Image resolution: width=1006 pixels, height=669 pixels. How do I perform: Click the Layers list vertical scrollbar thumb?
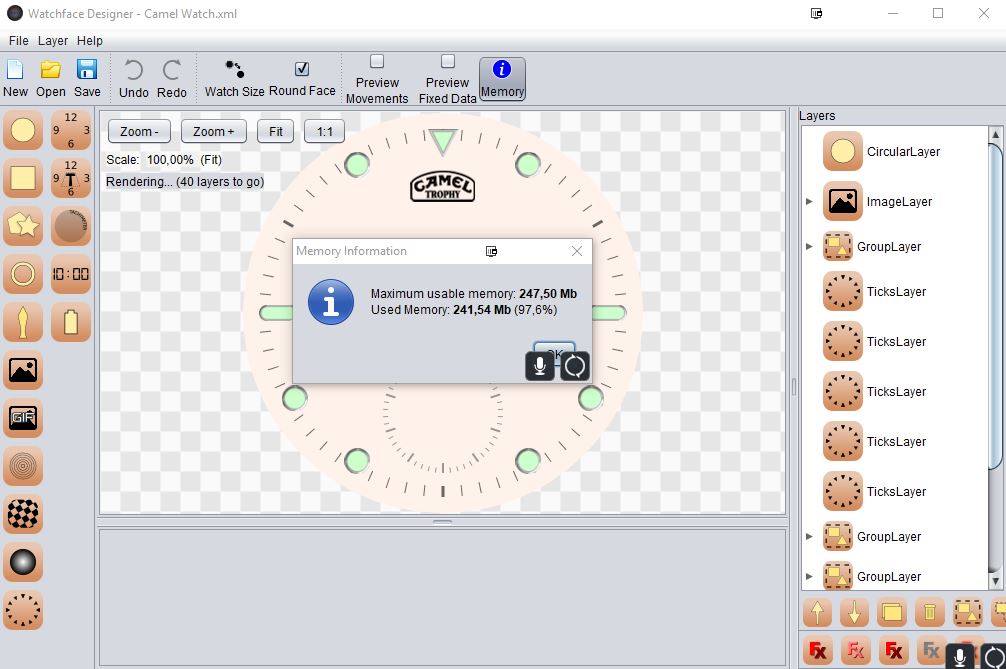click(996, 306)
